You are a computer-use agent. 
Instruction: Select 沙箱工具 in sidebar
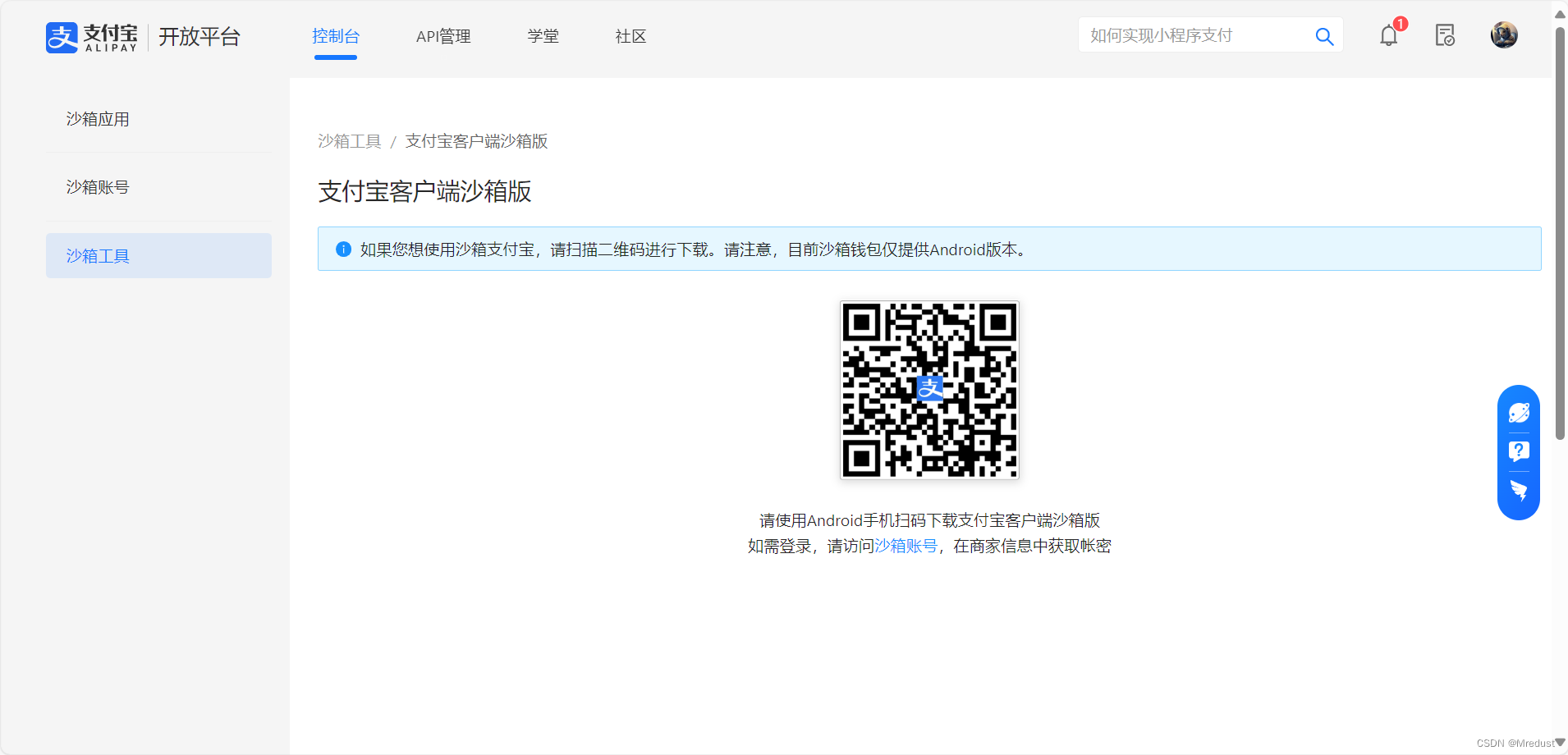coord(158,255)
